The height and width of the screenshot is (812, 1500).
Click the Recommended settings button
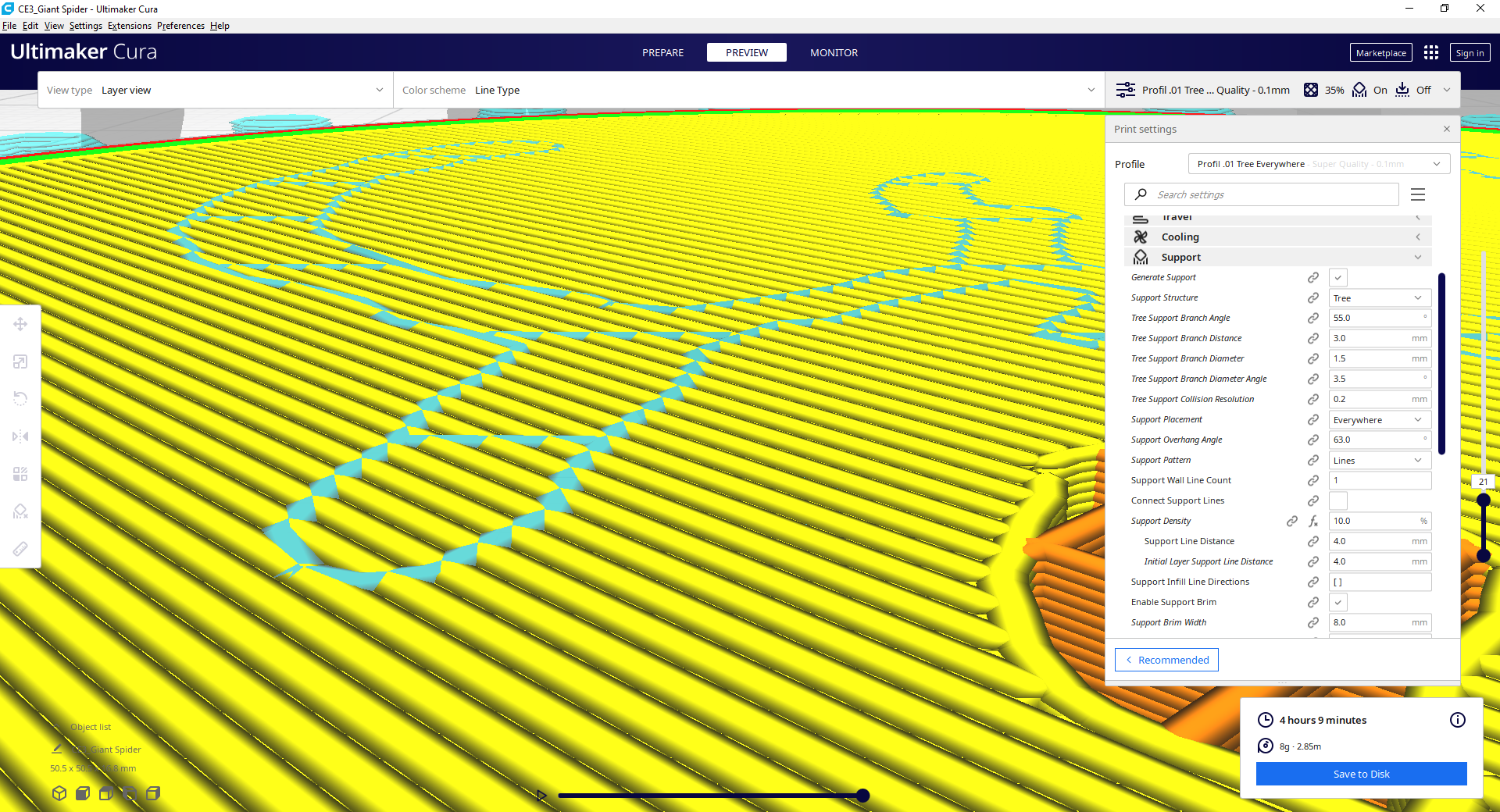(1166, 660)
